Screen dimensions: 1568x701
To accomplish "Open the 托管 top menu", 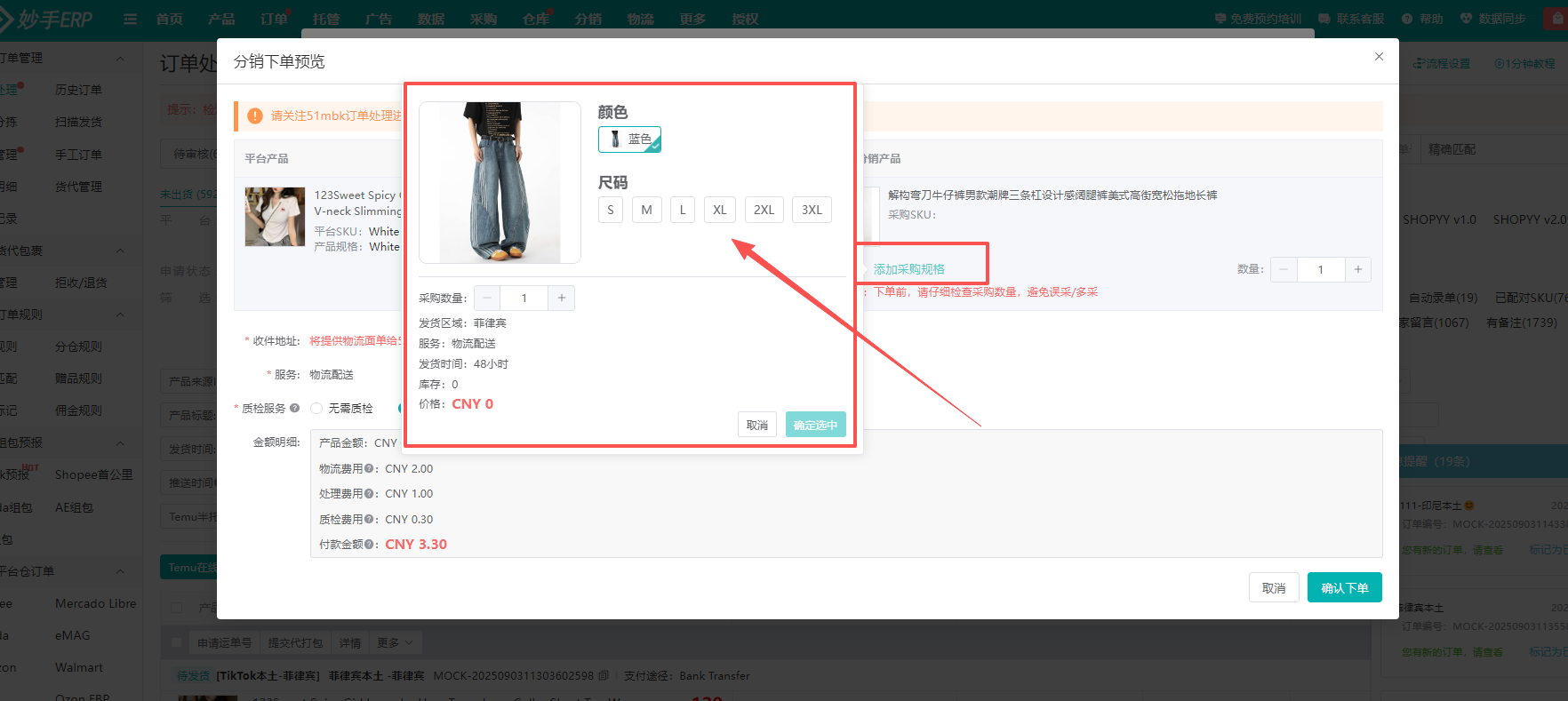I will (x=326, y=19).
